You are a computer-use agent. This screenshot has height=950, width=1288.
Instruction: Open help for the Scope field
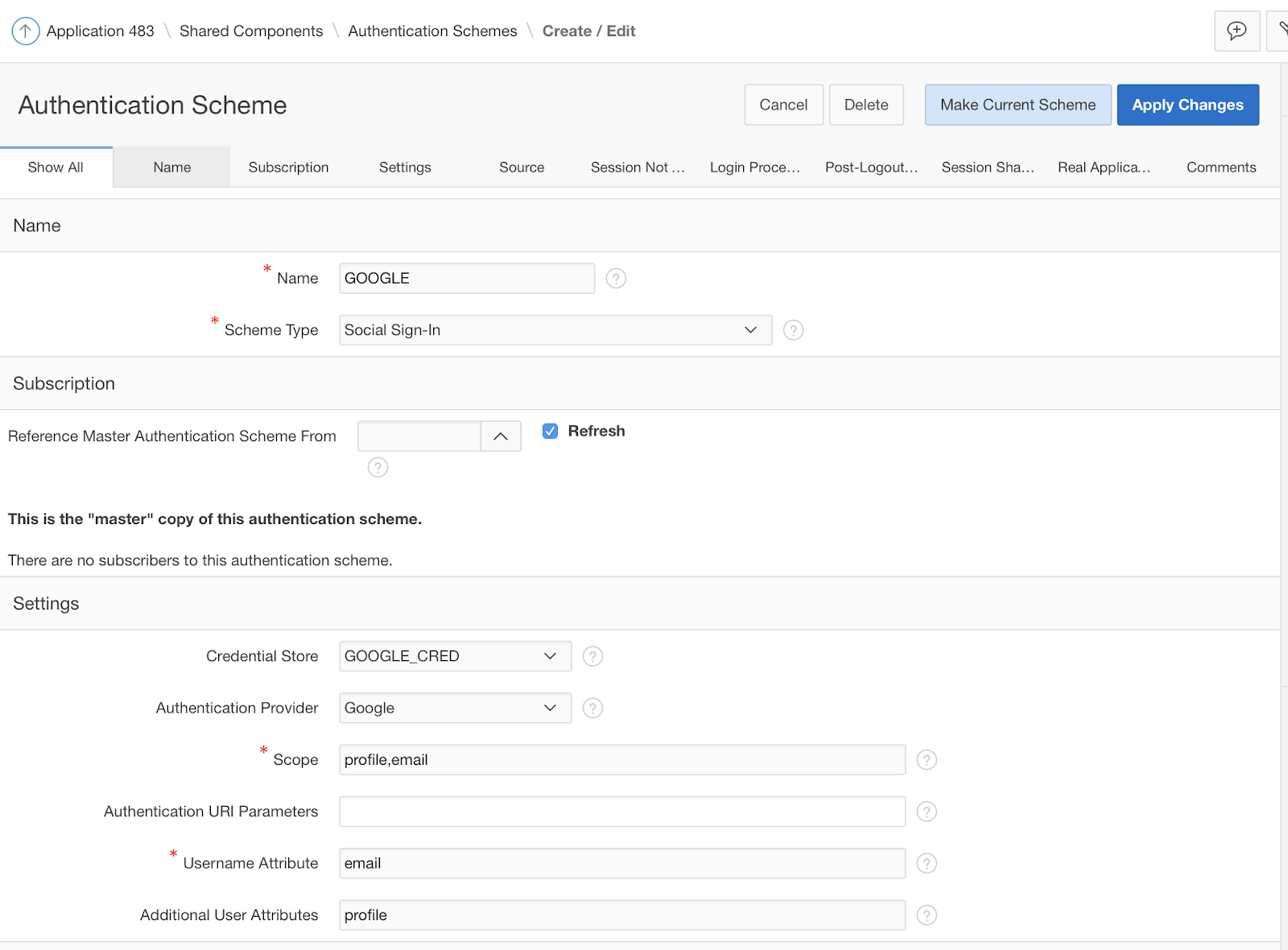(926, 759)
